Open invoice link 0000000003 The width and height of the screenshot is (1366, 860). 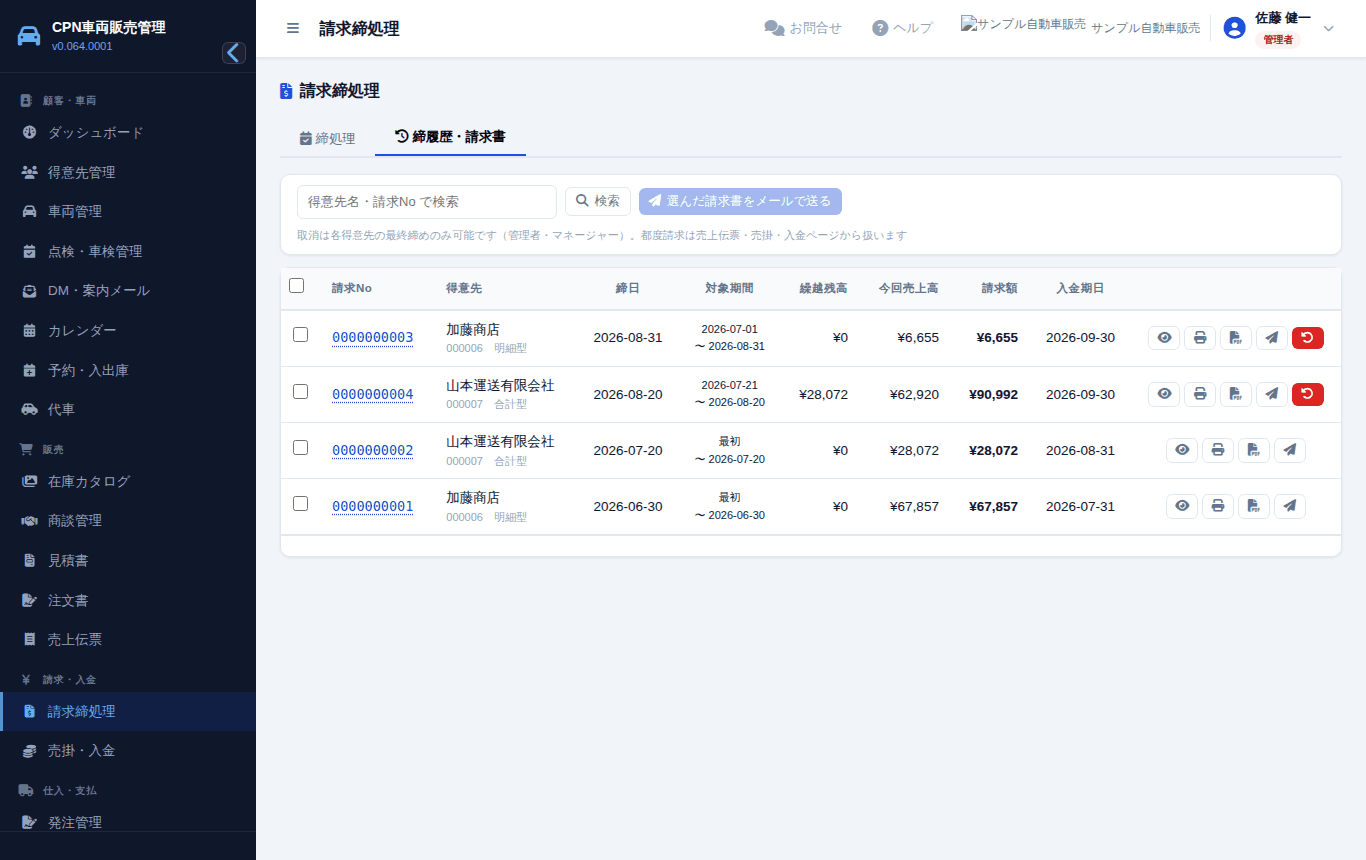coord(372,338)
